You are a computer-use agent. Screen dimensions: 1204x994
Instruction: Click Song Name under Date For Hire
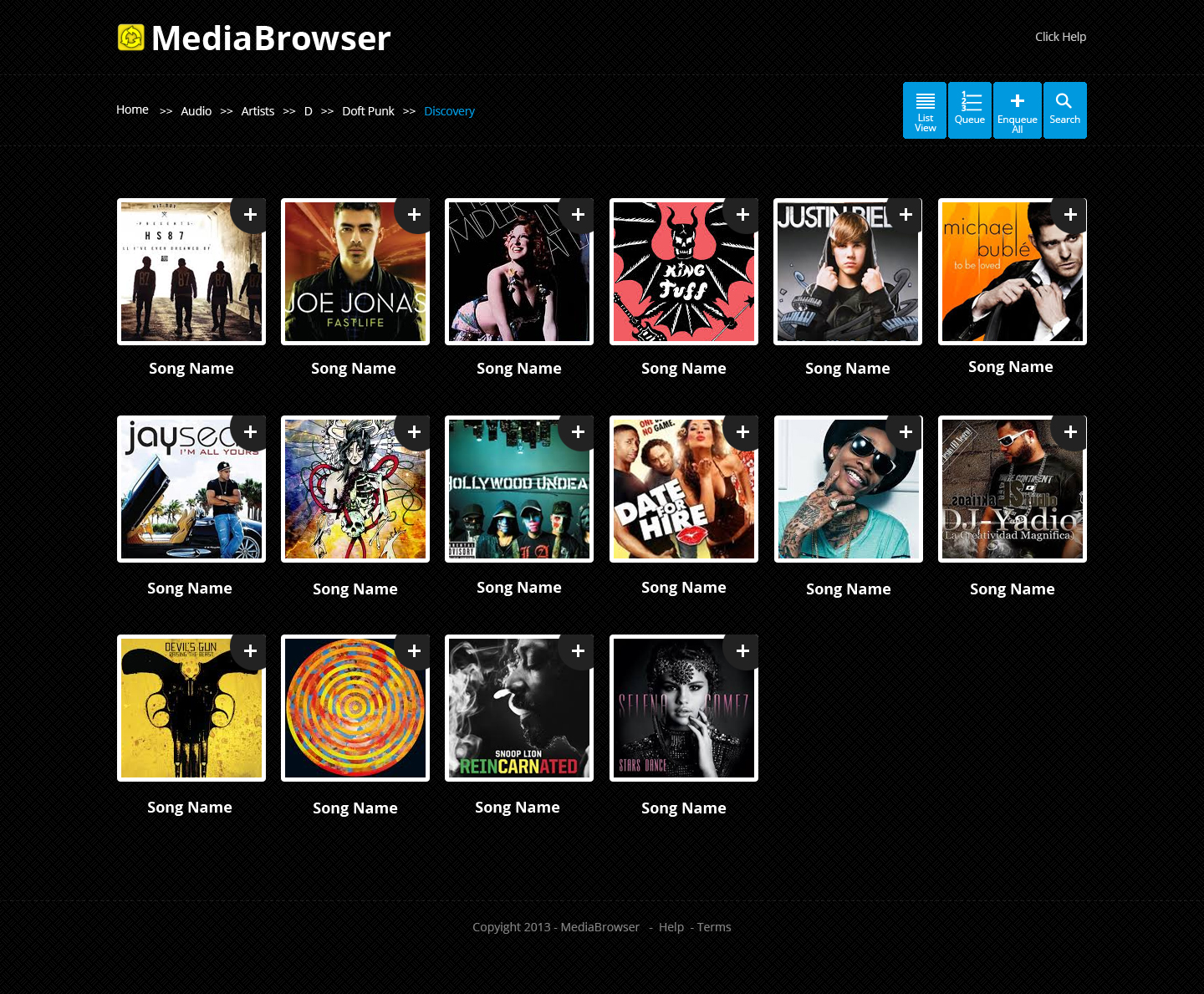684,588
